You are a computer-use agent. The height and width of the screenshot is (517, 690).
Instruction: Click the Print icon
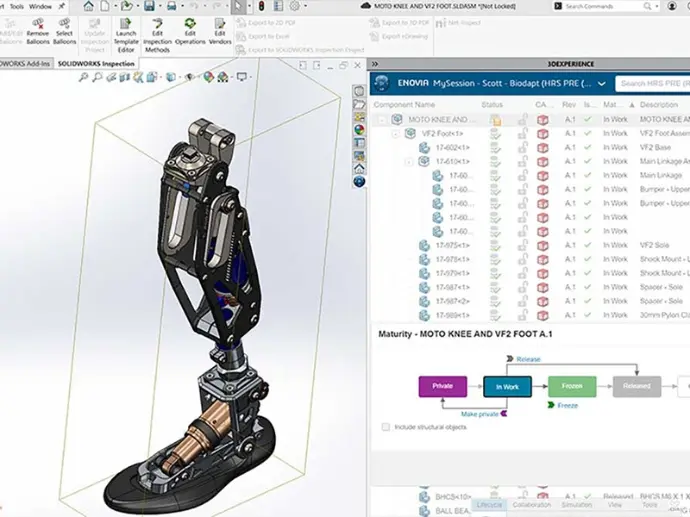point(172,6)
